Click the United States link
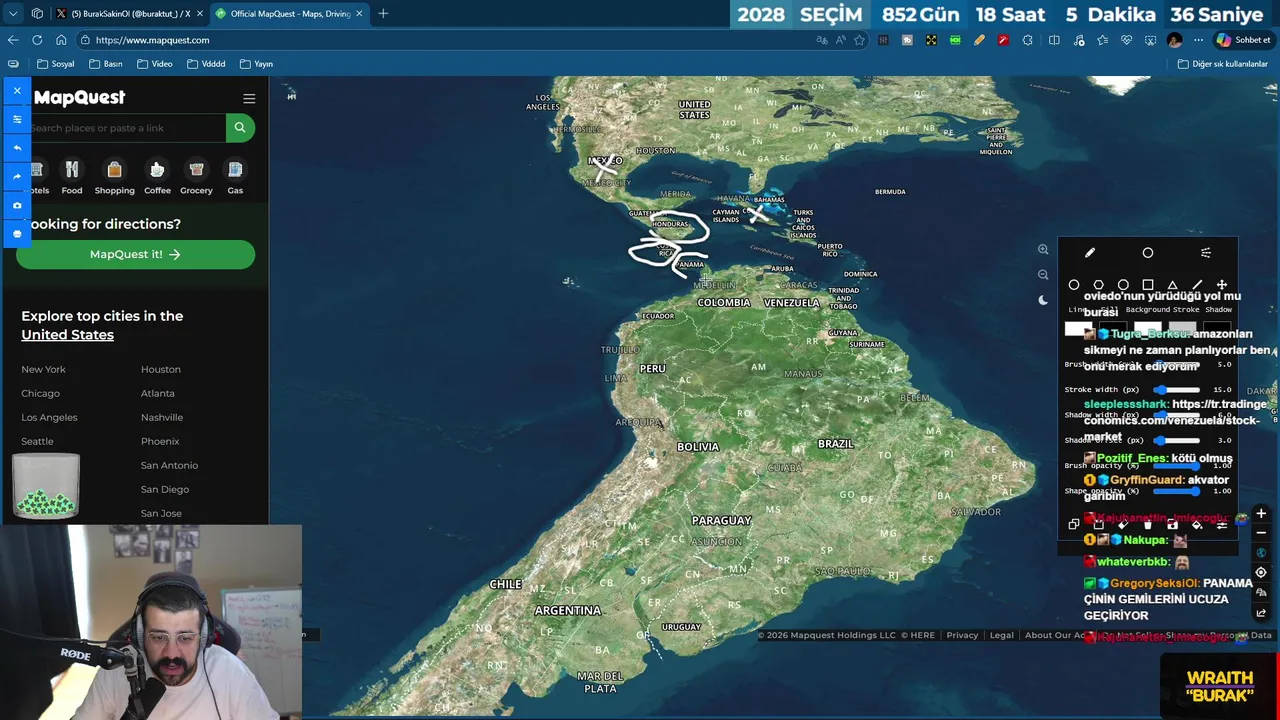The image size is (1280, 720). coord(67,335)
